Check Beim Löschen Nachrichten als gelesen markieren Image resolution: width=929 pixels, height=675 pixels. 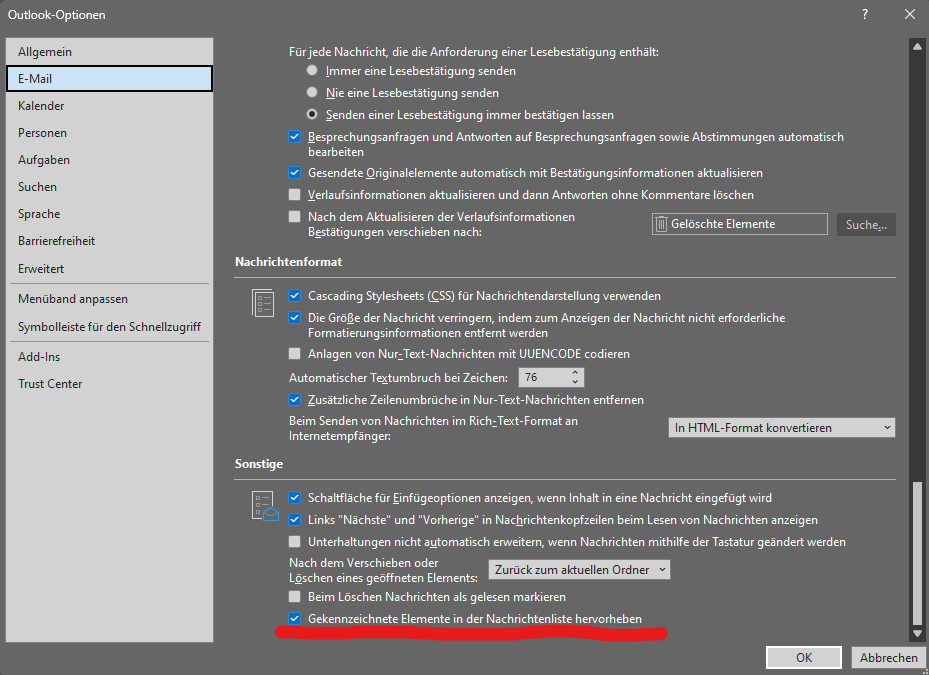click(x=294, y=597)
